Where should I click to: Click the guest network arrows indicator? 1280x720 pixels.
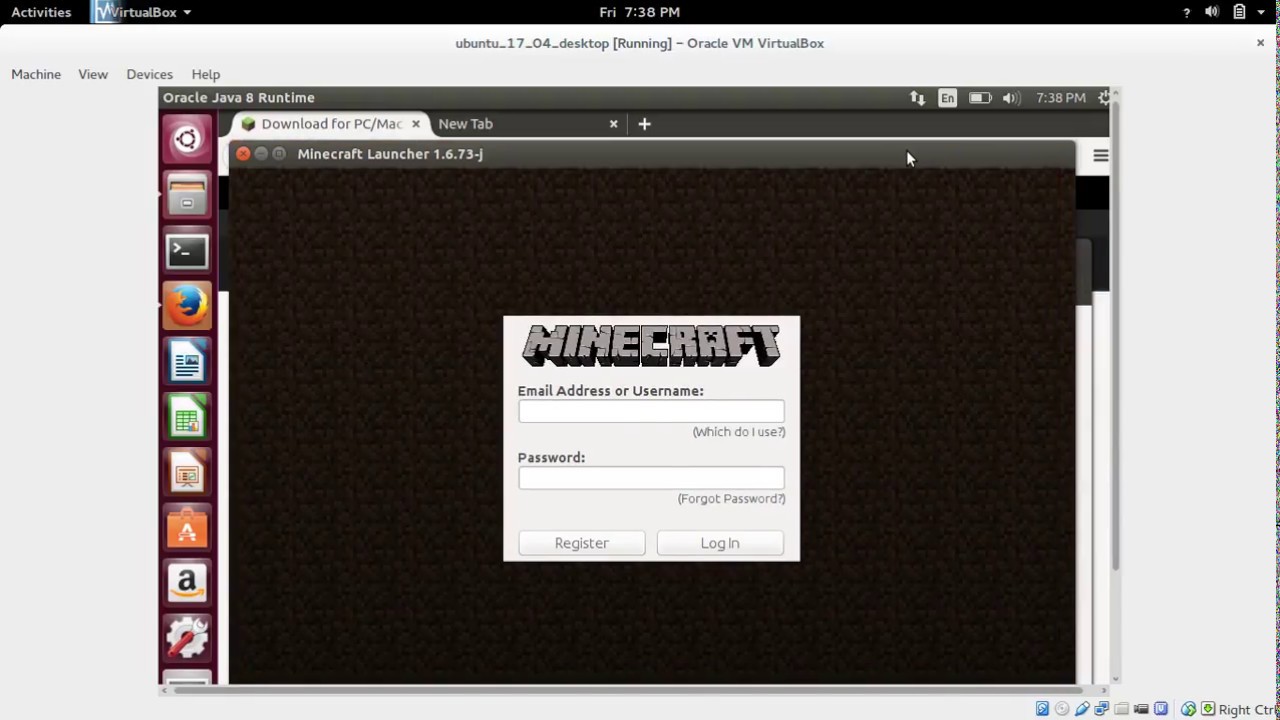click(917, 98)
